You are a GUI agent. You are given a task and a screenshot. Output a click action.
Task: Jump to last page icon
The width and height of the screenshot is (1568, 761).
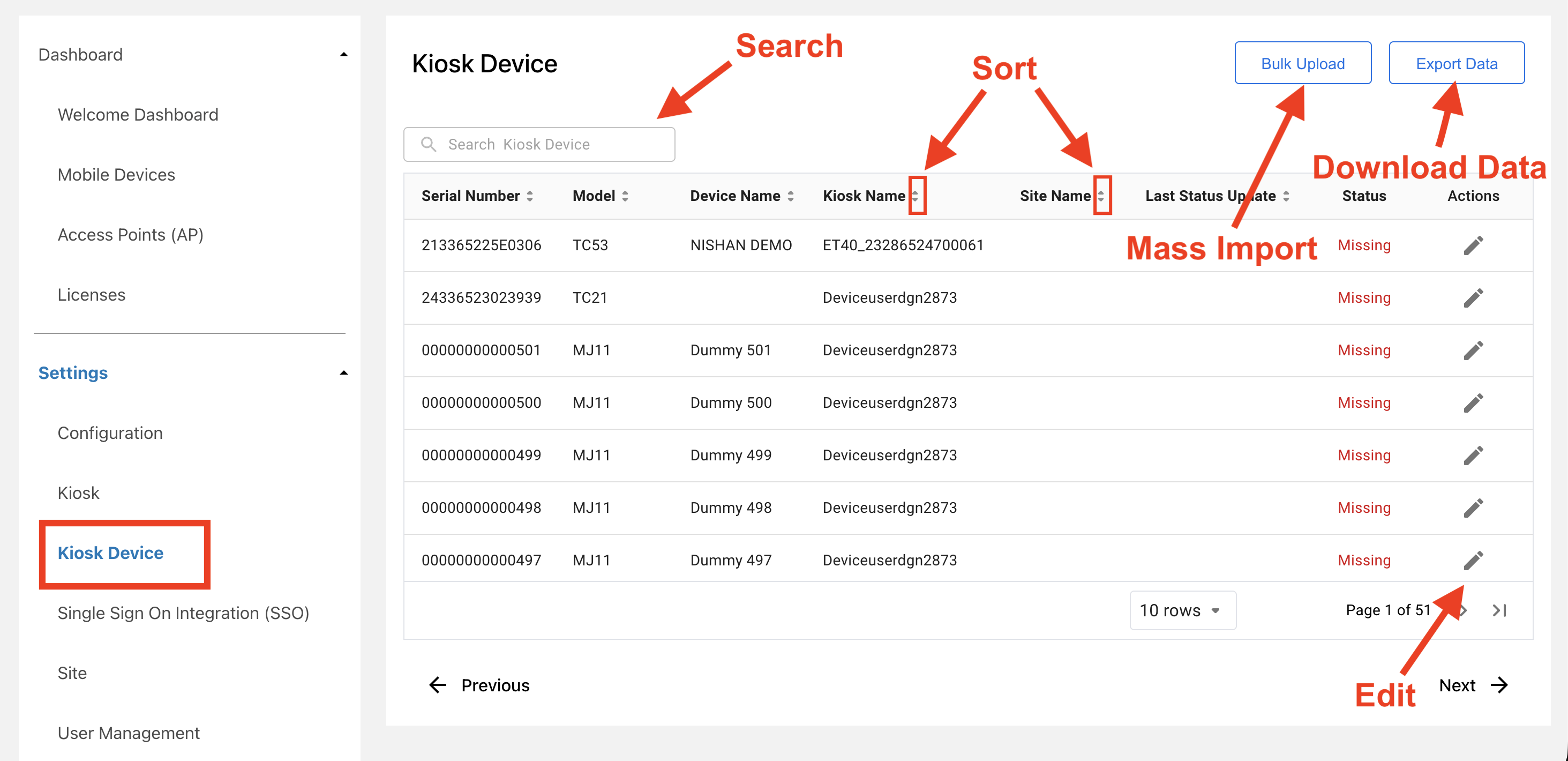click(x=1499, y=610)
